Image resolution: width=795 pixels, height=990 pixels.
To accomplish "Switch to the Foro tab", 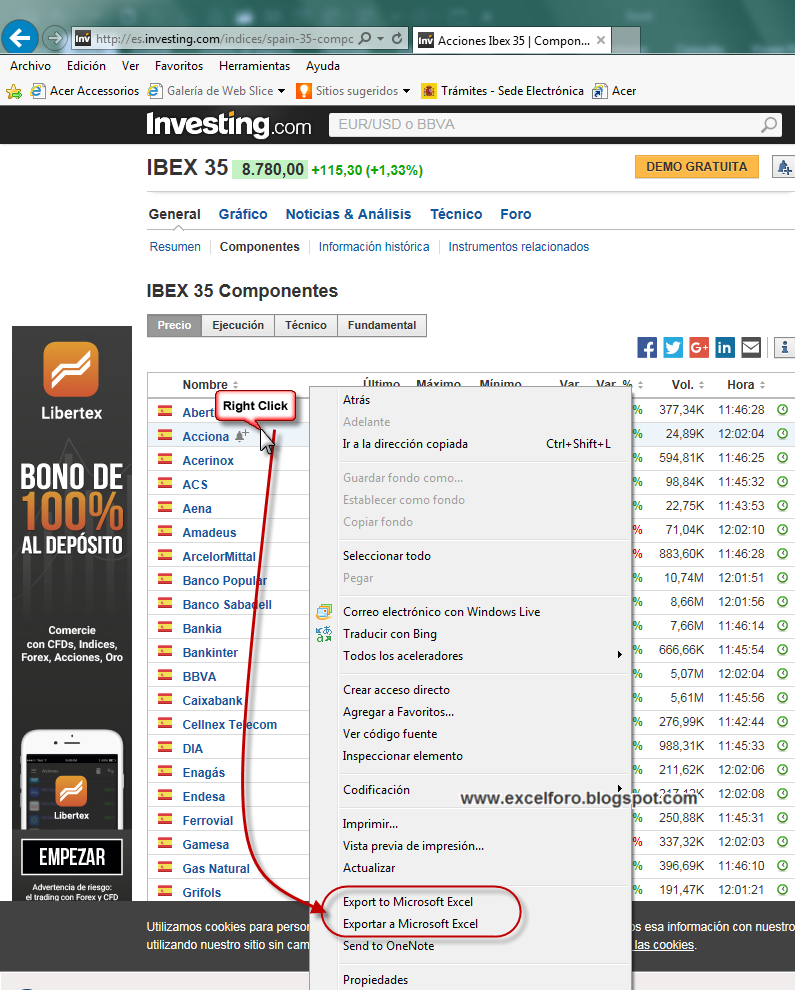I will point(516,214).
